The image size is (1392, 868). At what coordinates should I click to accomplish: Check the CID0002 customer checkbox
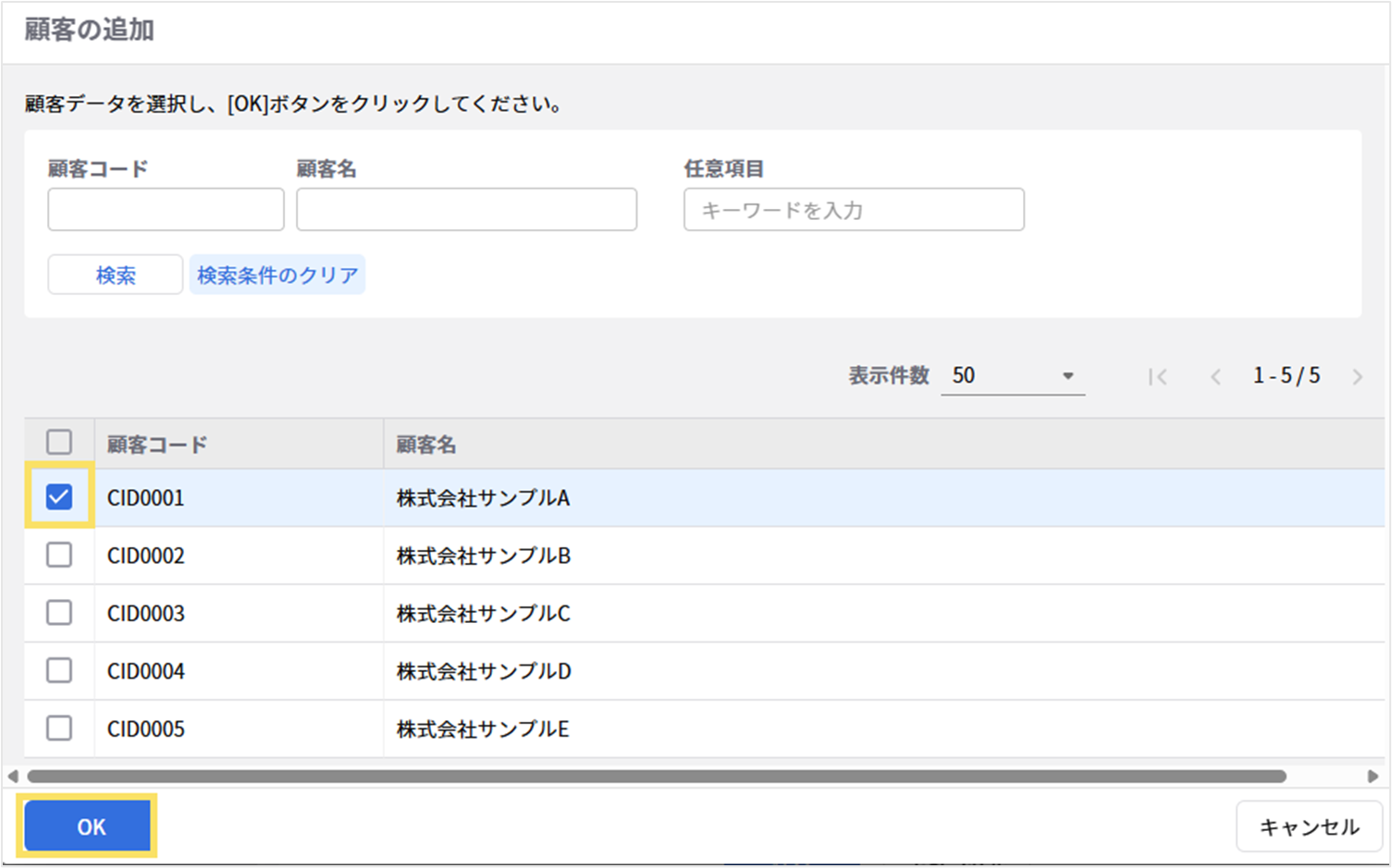point(59,555)
